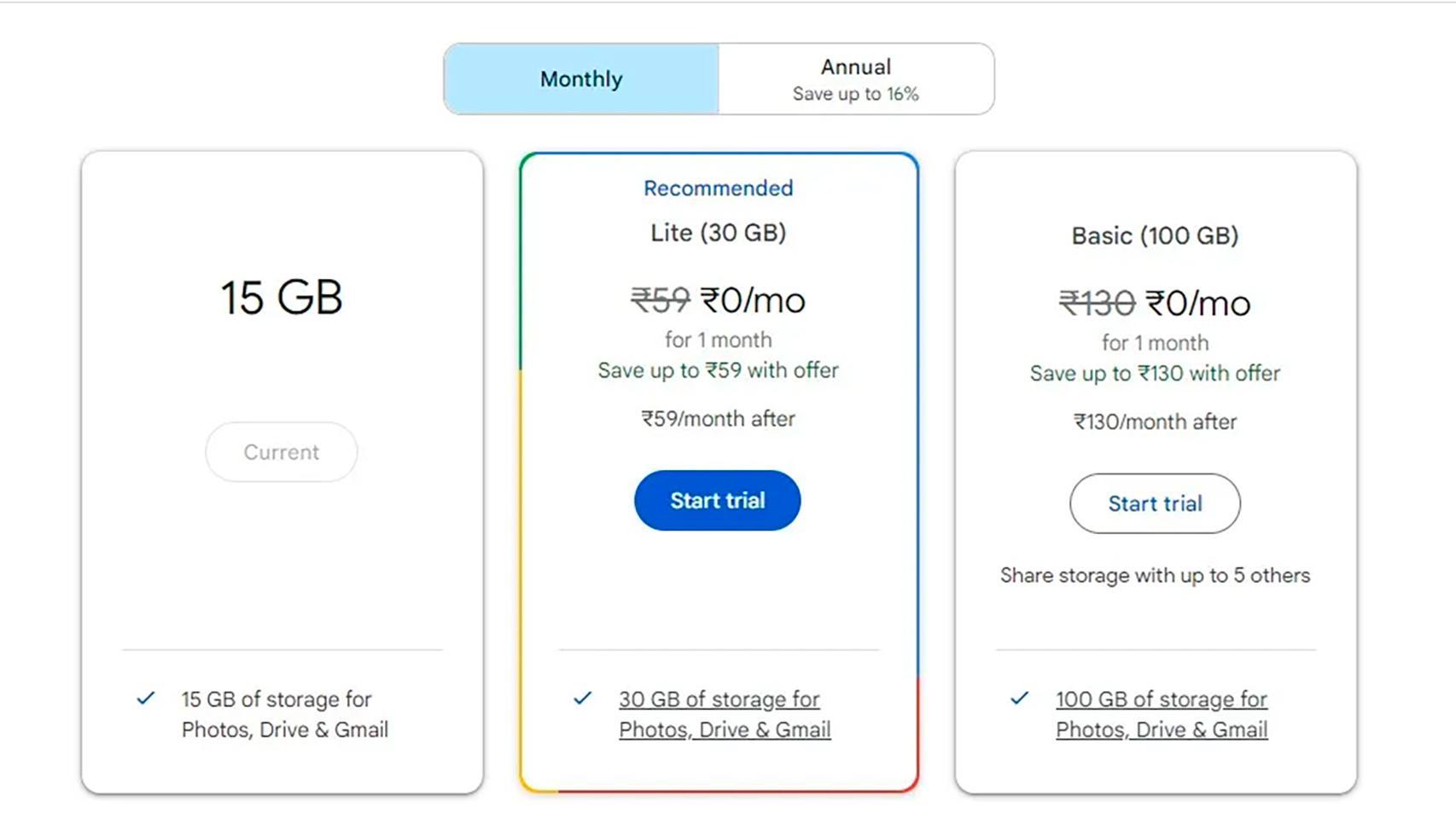Click the Recommended label above Lite plan
This screenshot has width=1456, height=819.
[717, 188]
